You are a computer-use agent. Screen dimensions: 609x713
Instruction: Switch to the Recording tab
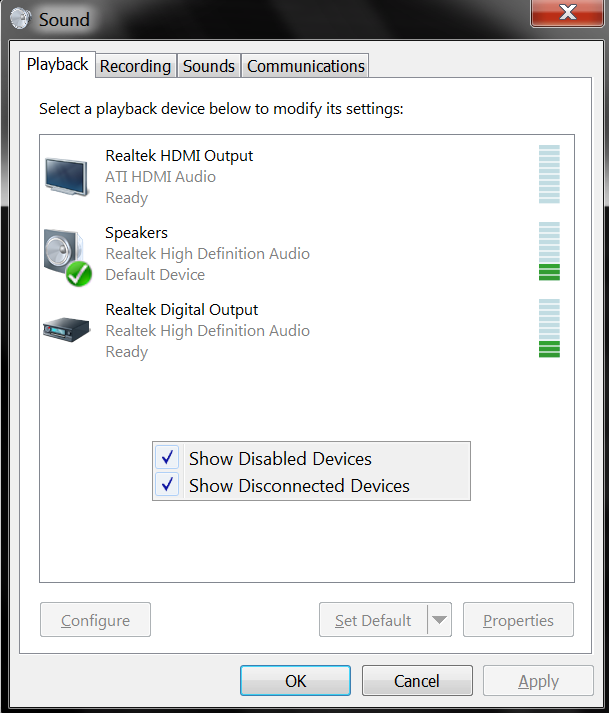coord(136,66)
